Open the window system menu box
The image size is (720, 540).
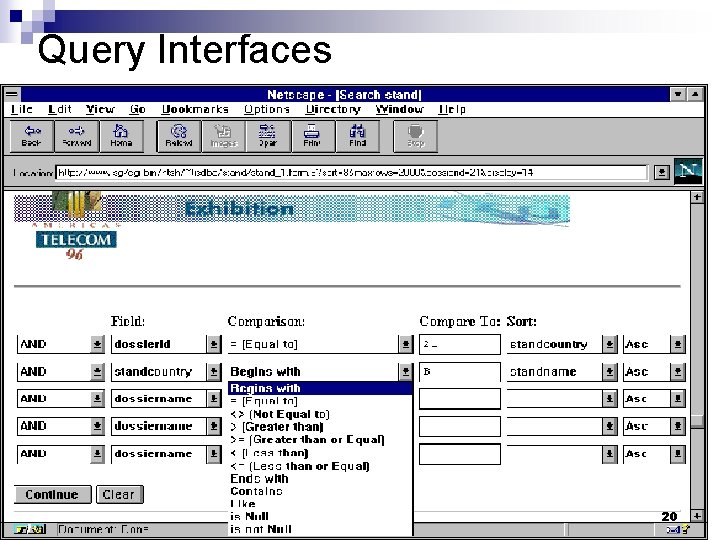click(x=12, y=95)
